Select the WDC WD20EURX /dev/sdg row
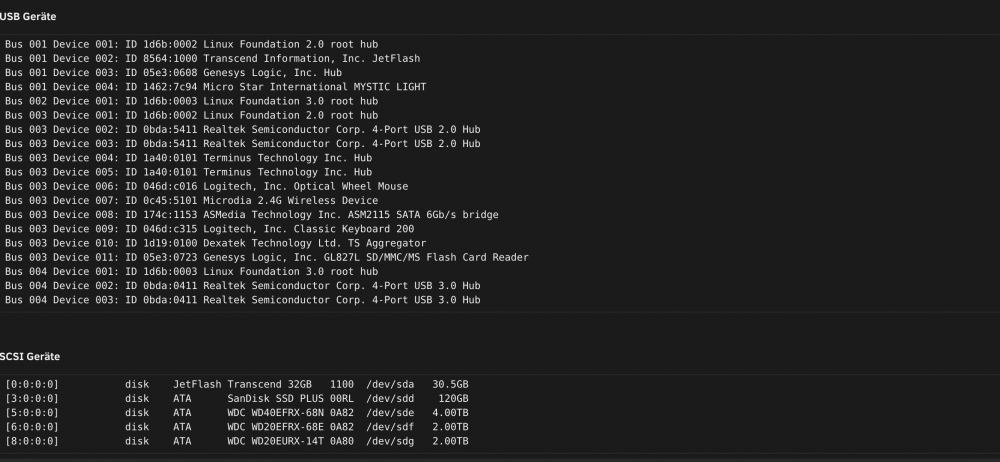Screen dimensions: 1000x462 point(237,442)
